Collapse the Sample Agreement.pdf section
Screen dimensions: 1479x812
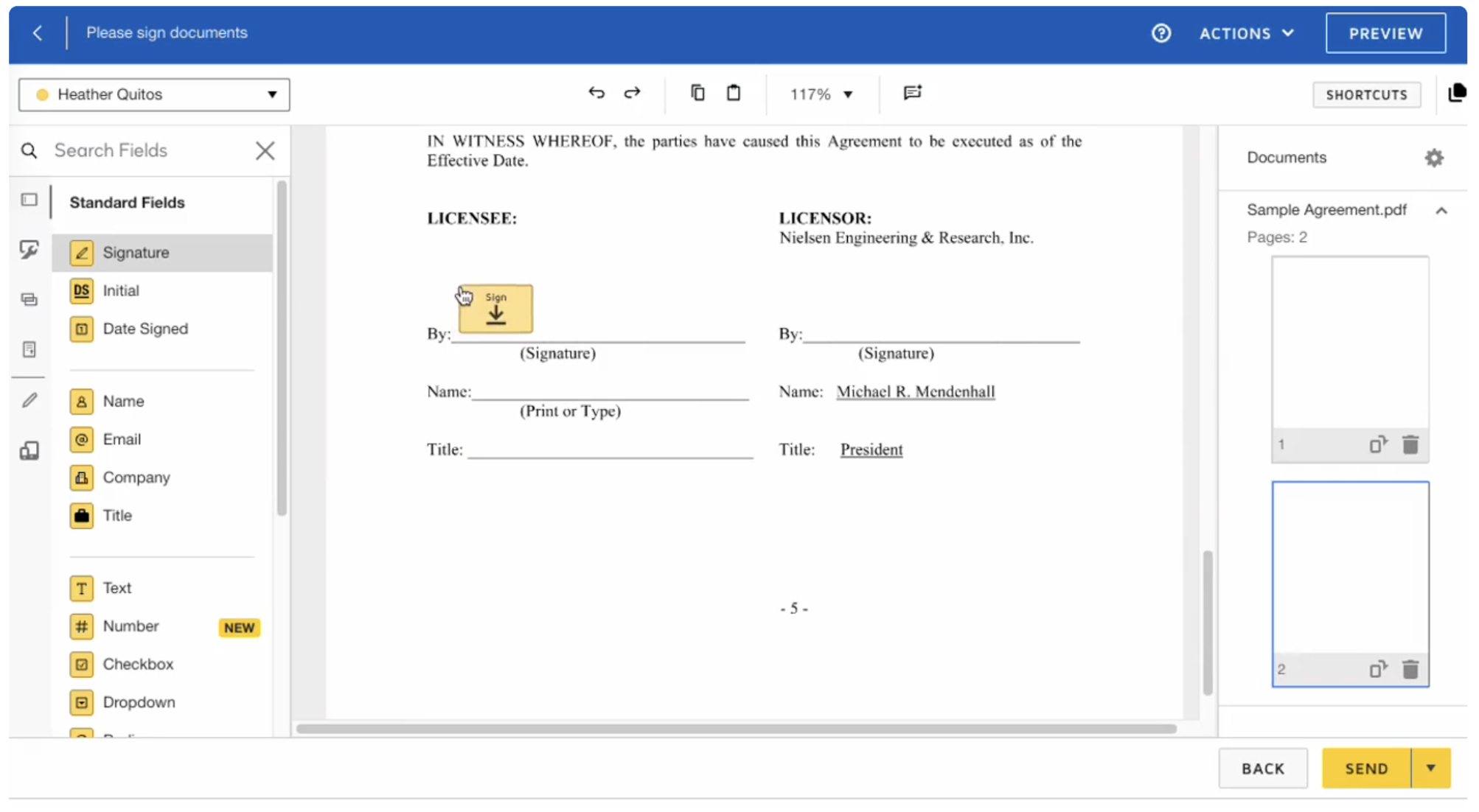1441,211
